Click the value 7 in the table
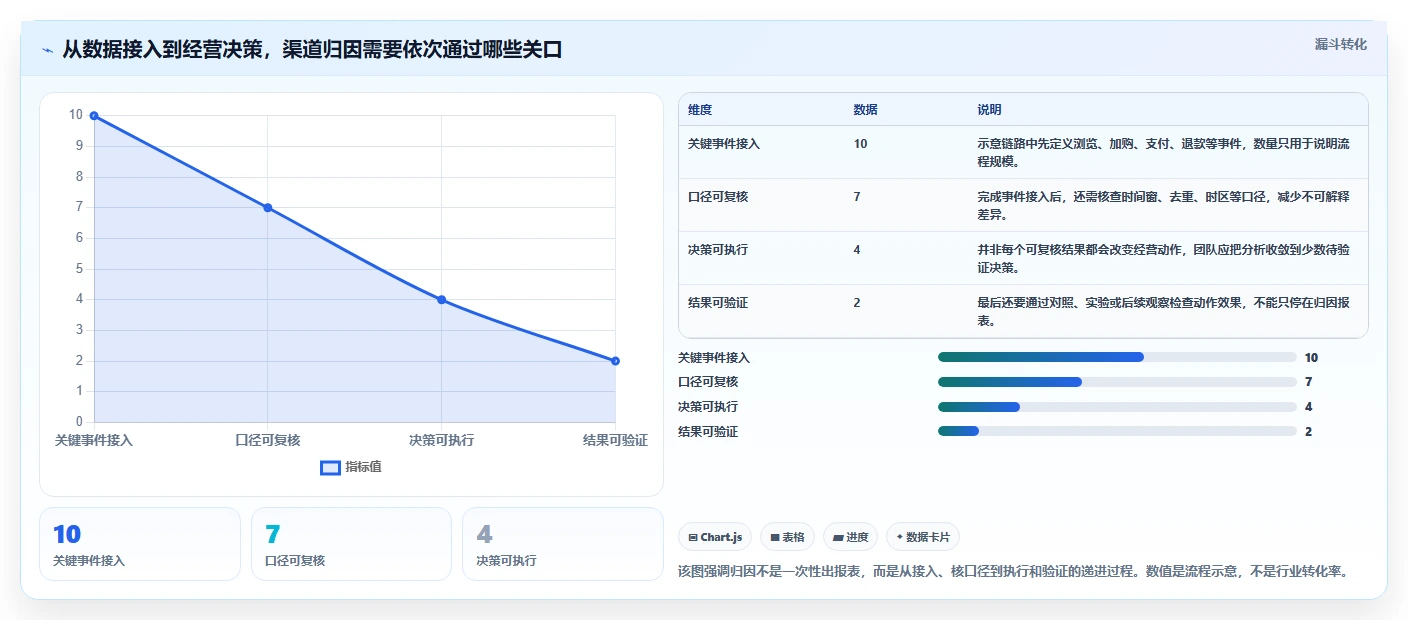 (x=857, y=197)
